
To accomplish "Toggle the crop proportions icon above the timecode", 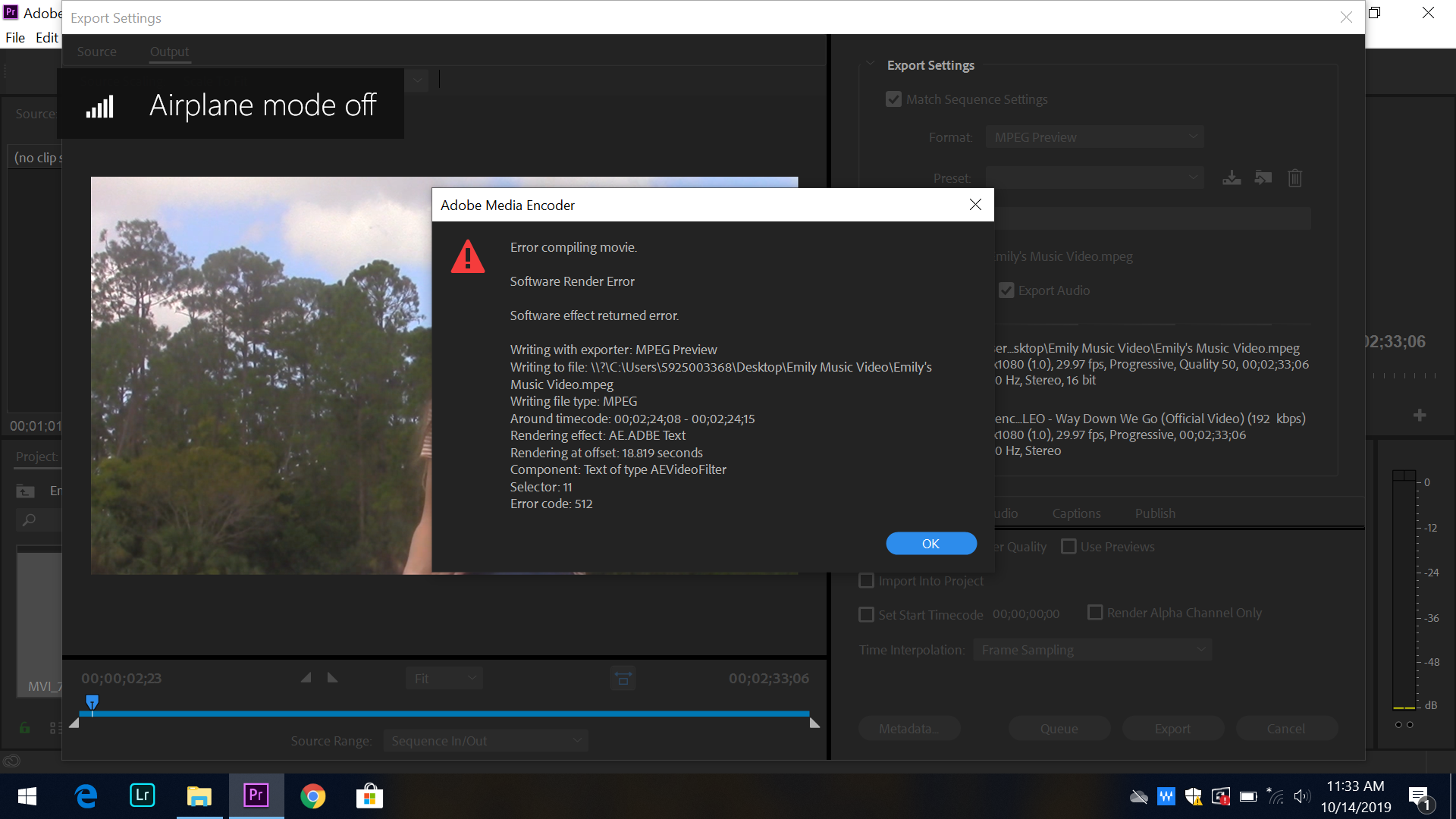I will pos(623,677).
